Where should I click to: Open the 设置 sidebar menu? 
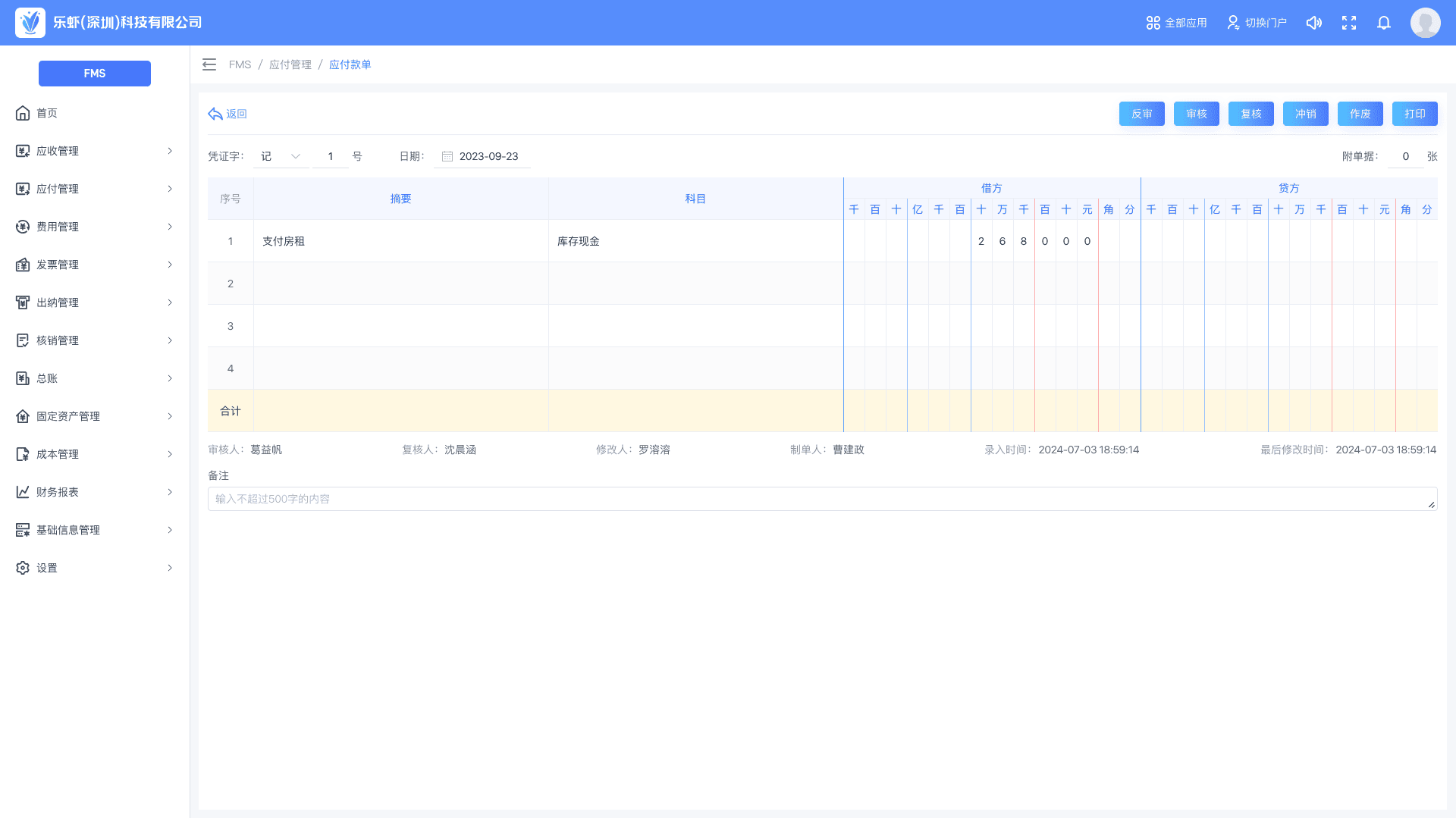click(95, 568)
